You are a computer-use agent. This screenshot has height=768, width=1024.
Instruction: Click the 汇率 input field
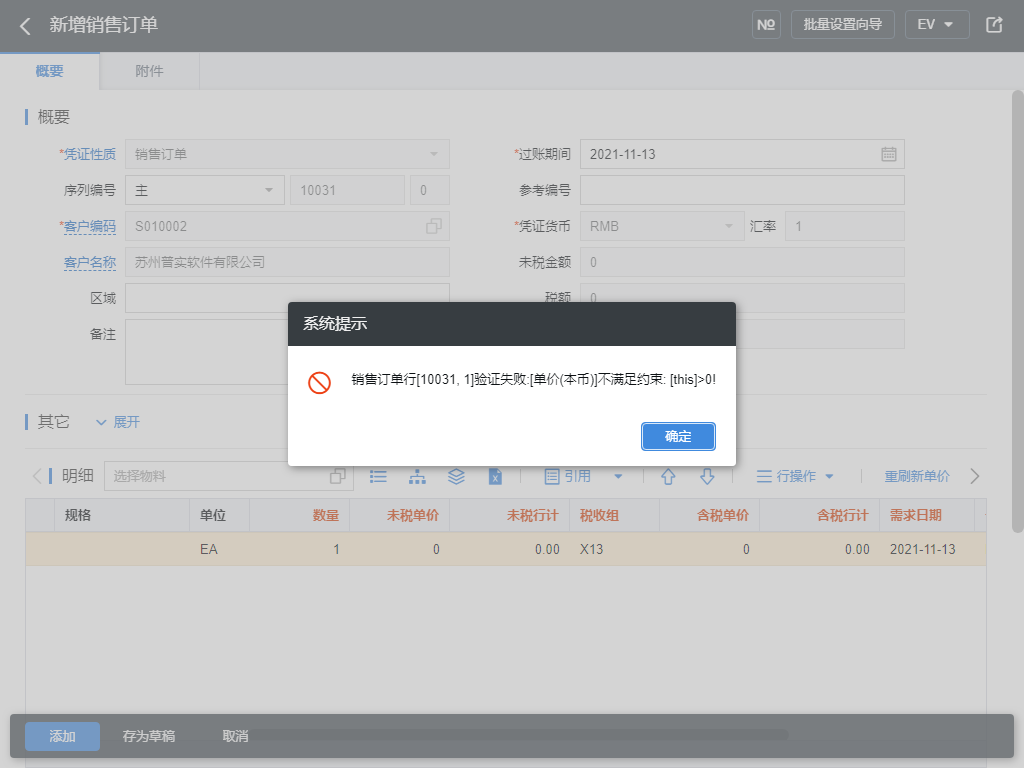pos(844,226)
